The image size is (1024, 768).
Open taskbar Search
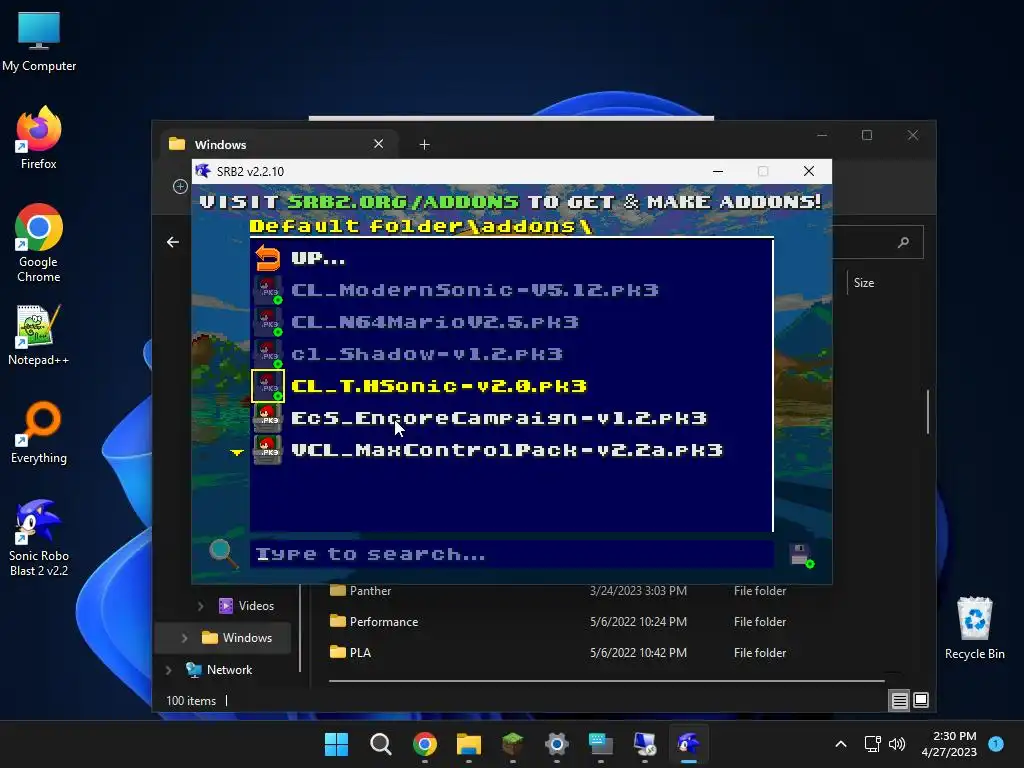click(381, 744)
